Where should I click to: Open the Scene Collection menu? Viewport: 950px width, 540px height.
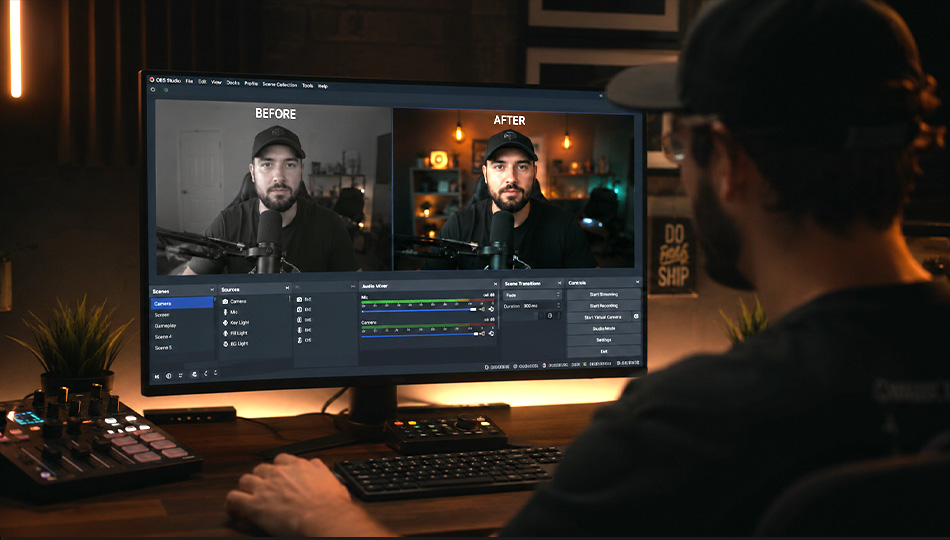pos(280,85)
